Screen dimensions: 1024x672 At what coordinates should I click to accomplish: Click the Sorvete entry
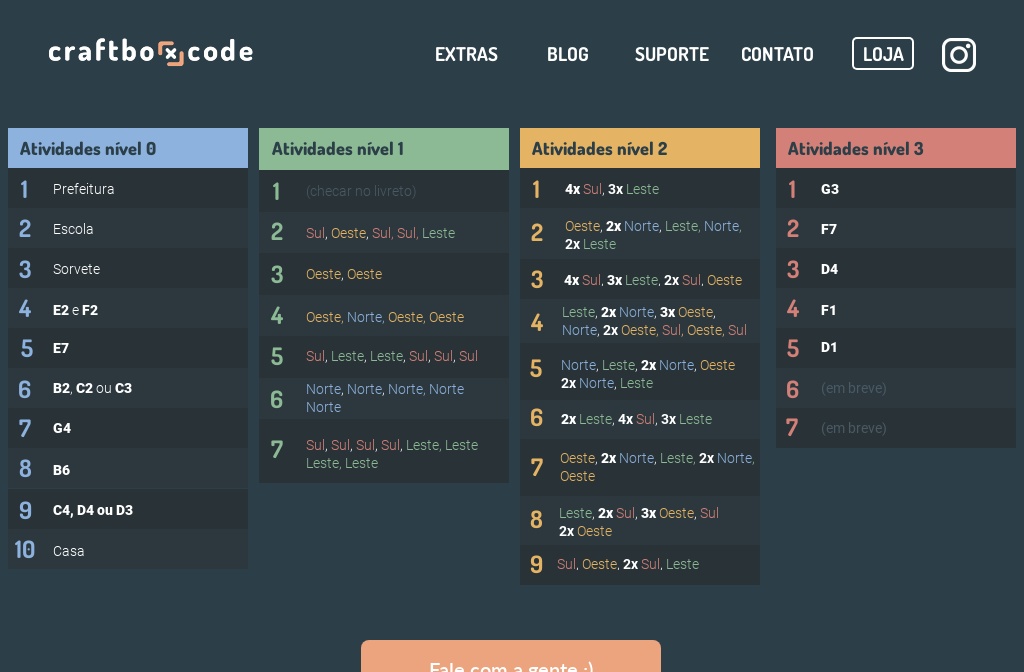pos(128,269)
